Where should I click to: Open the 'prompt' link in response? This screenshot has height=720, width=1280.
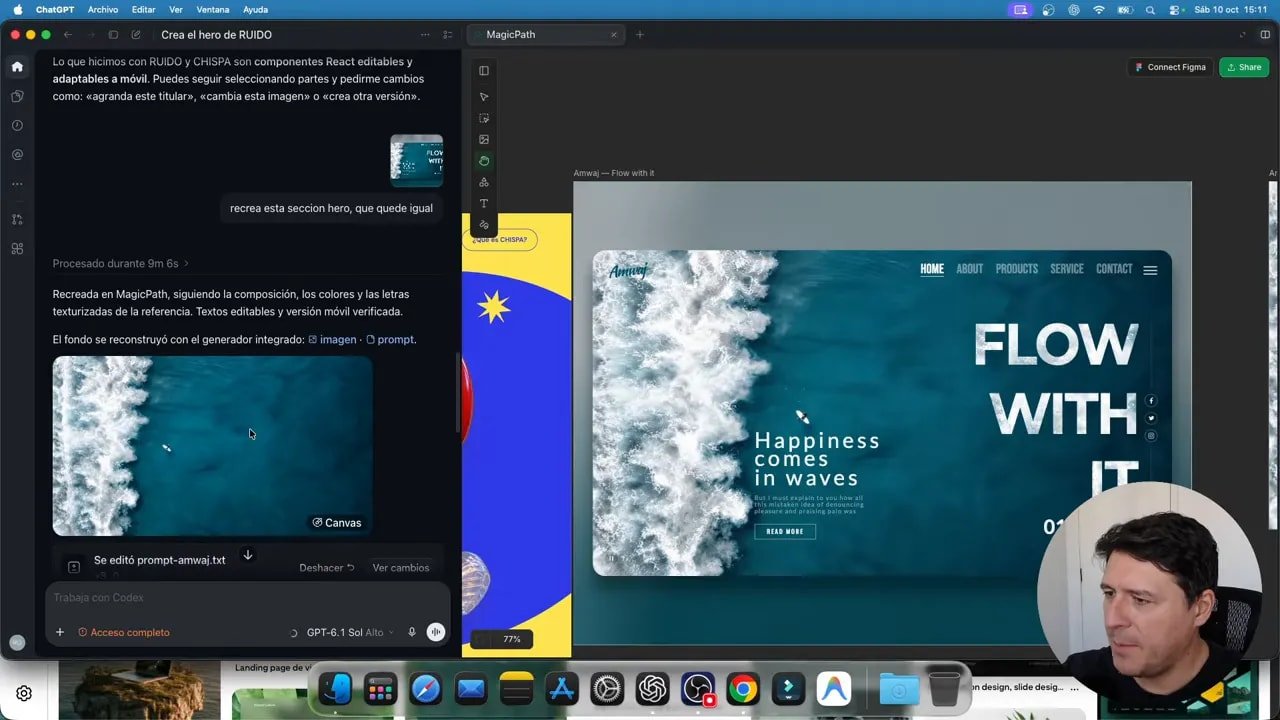(x=390, y=340)
